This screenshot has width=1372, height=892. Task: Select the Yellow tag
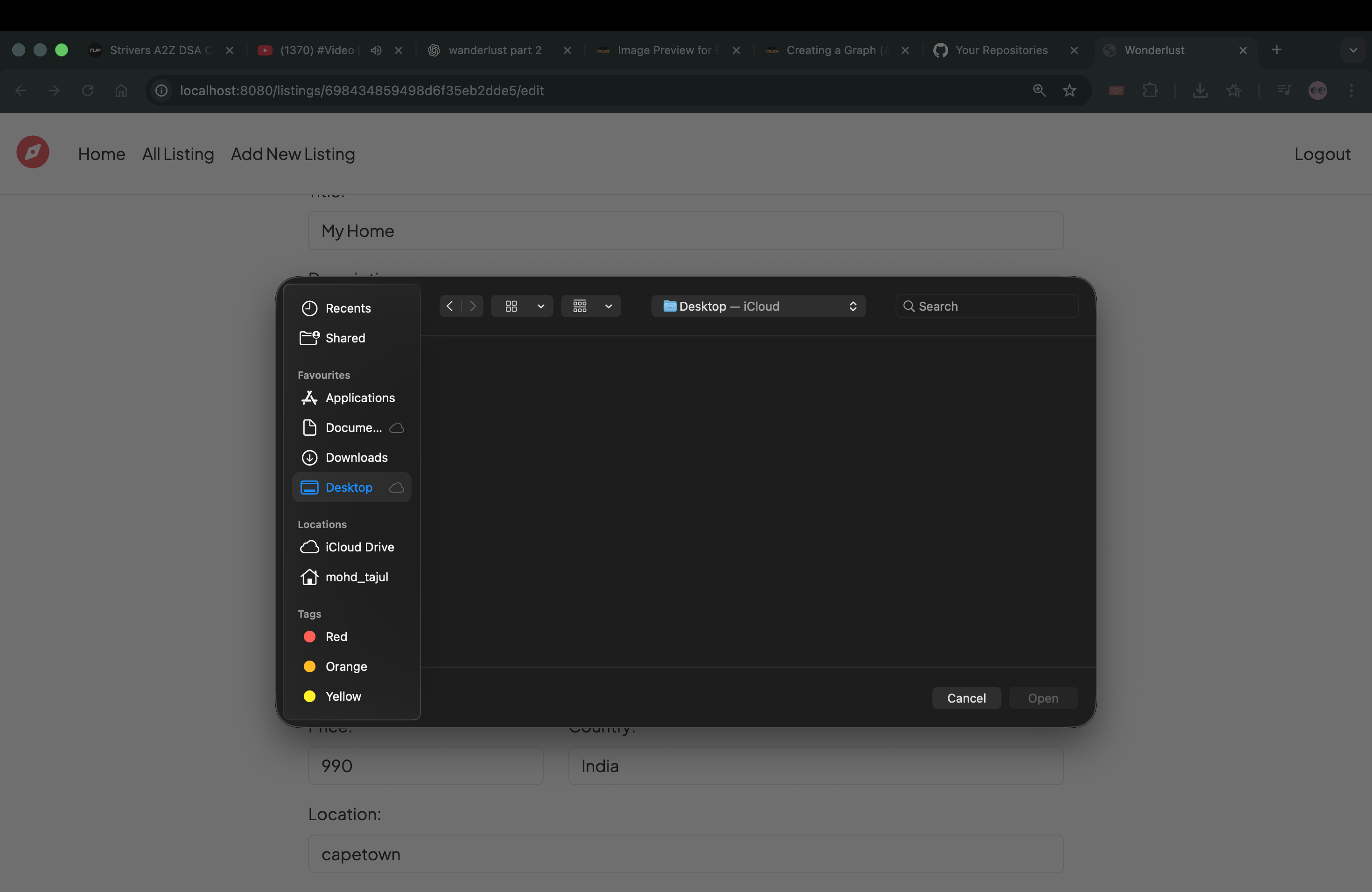(352, 697)
